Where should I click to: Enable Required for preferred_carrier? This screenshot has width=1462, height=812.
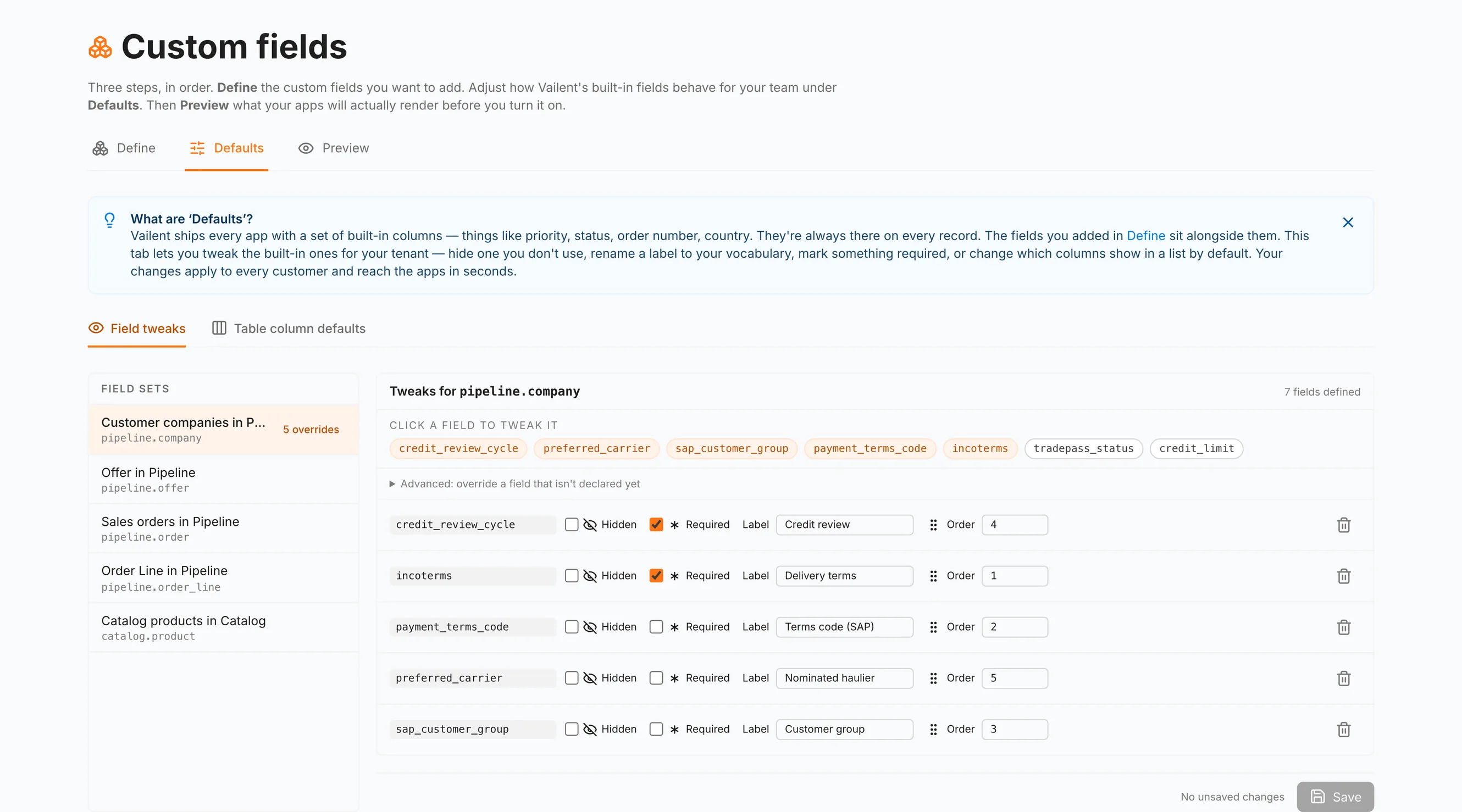coord(656,677)
